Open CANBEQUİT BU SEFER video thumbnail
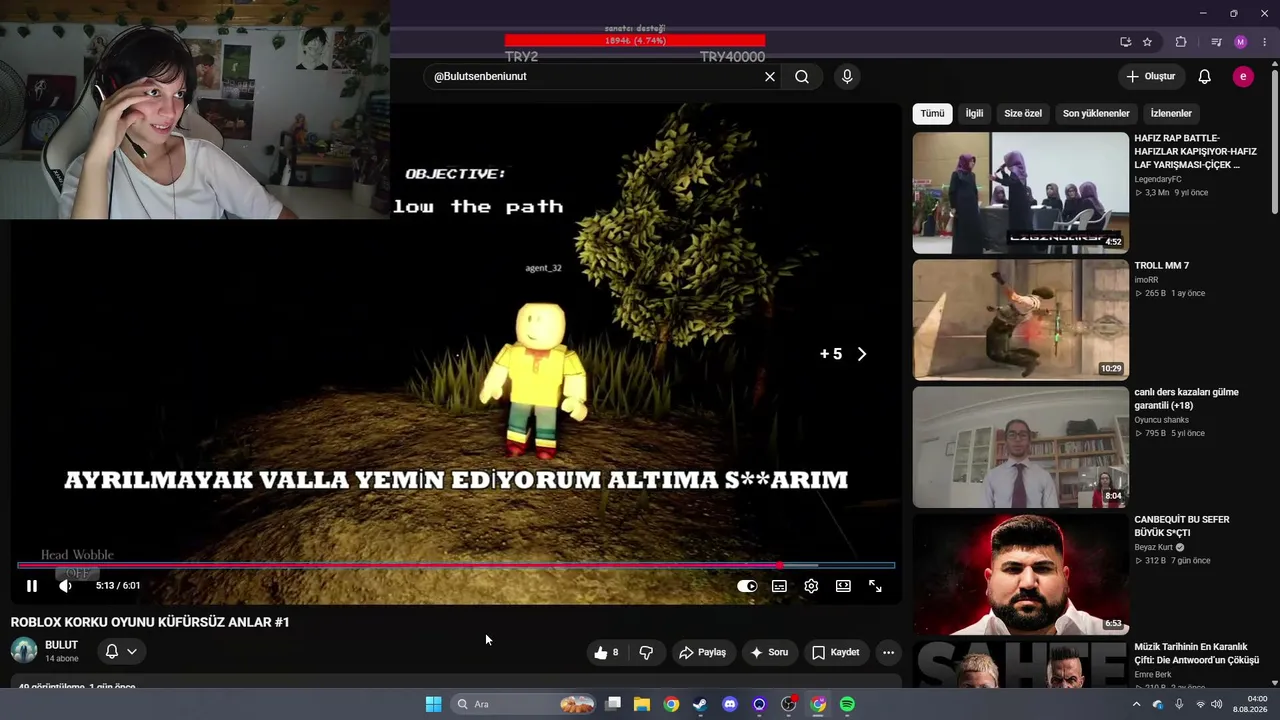Viewport: 1280px width, 720px height. tap(1021, 574)
